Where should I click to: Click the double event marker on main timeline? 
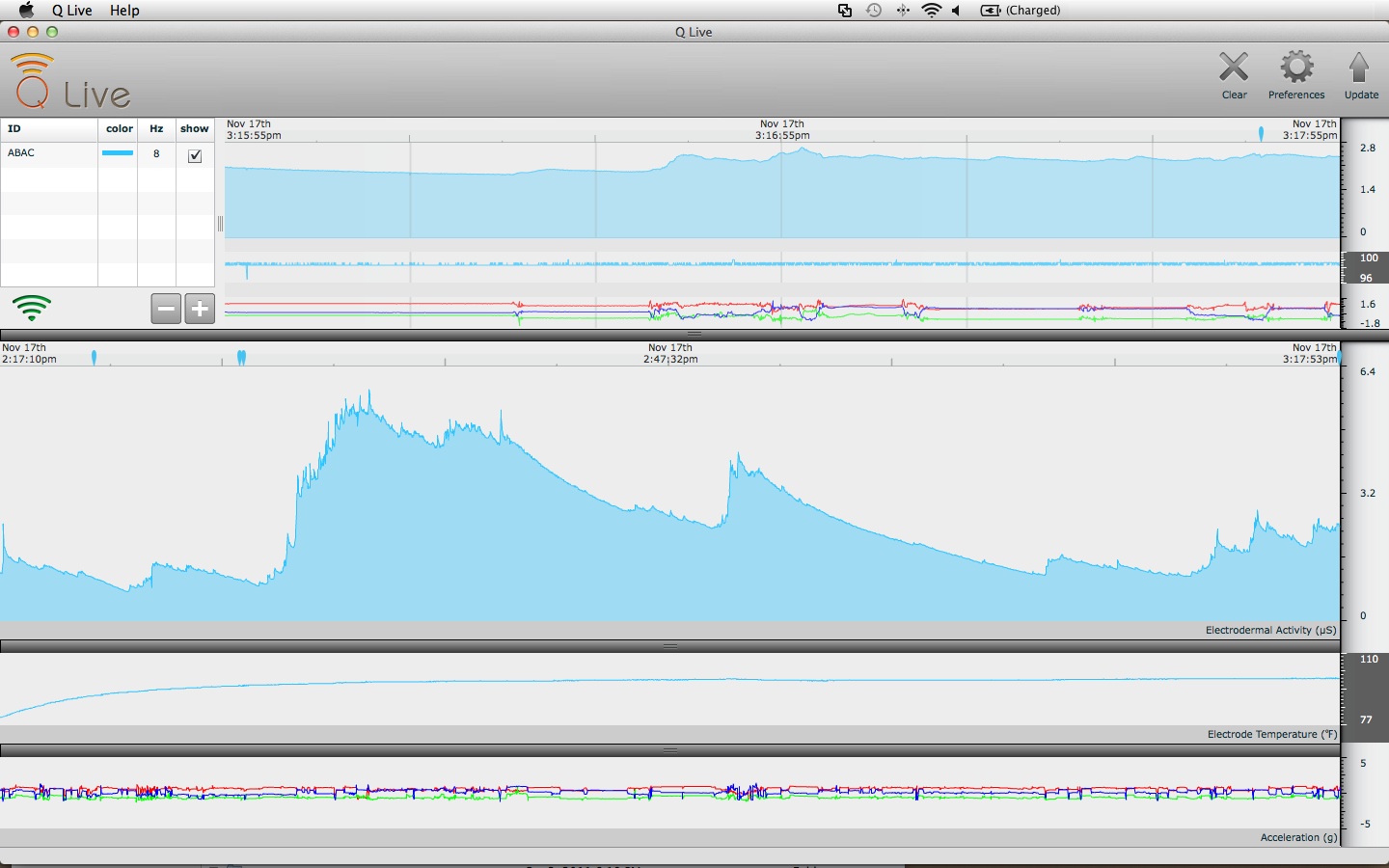pos(241,358)
